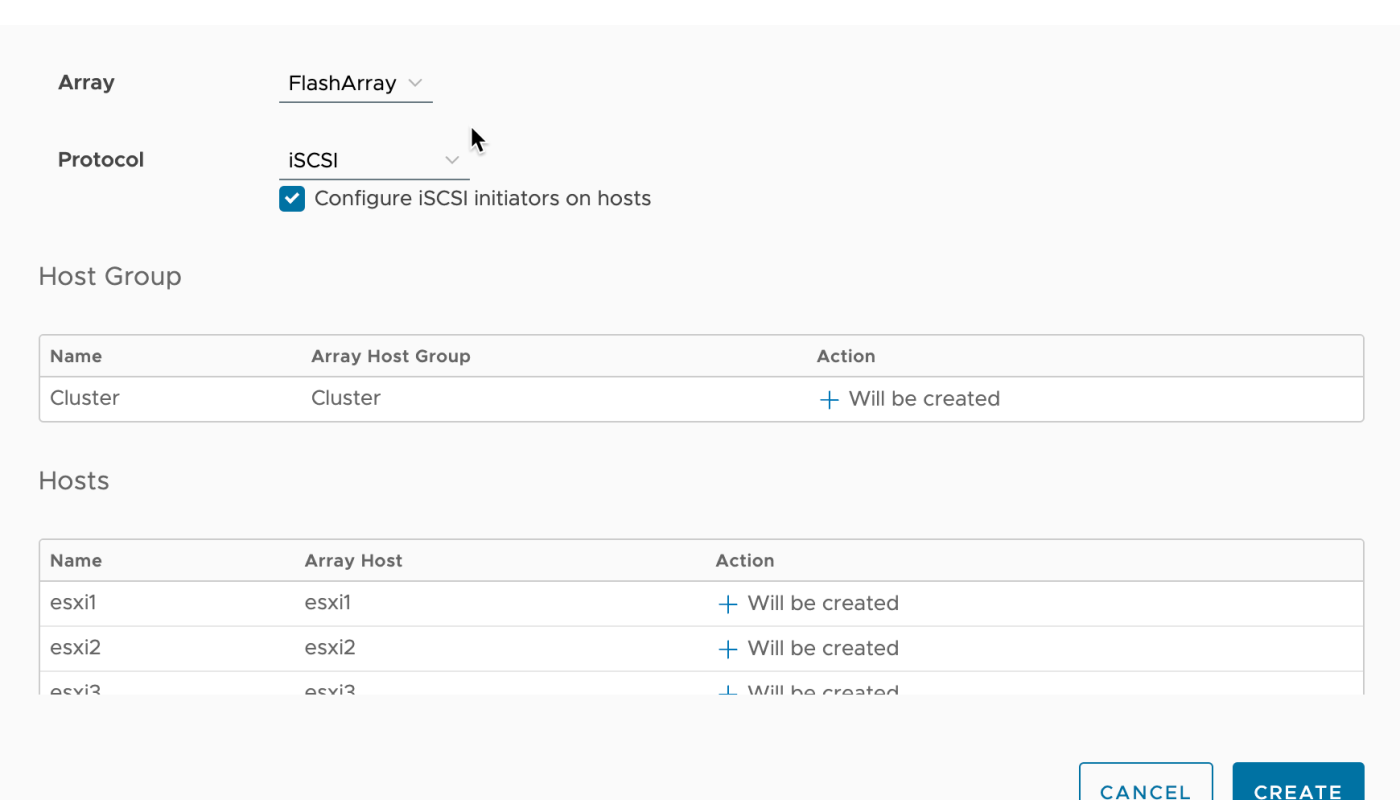The width and height of the screenshot is (1400, 800).
Task: Click the Action header in Host Group table
Action: coord(845,356)
